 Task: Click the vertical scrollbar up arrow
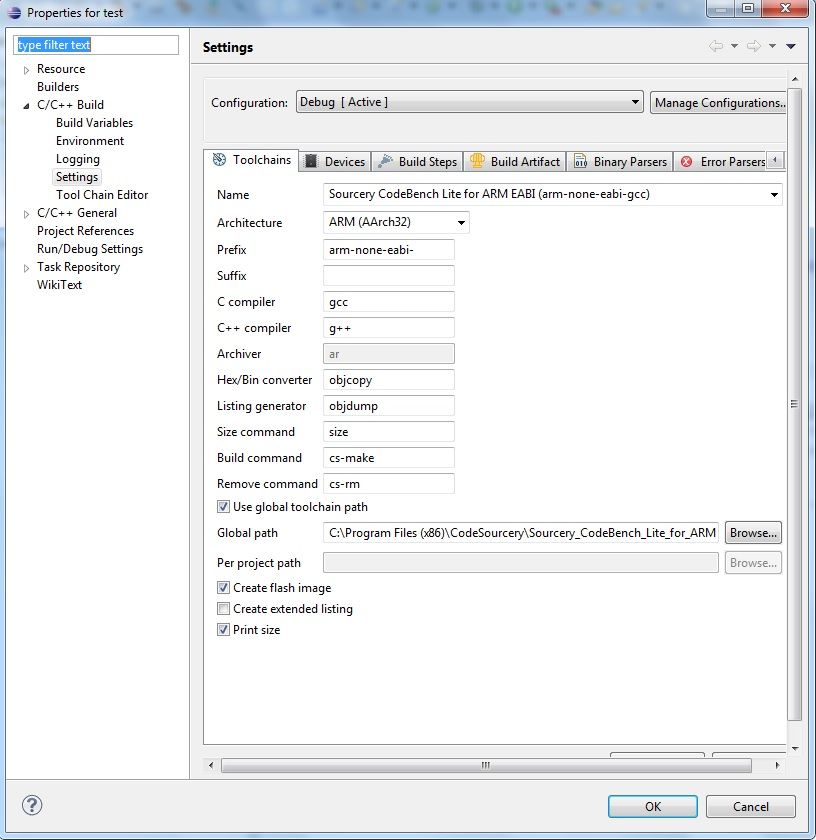[795, 79]
